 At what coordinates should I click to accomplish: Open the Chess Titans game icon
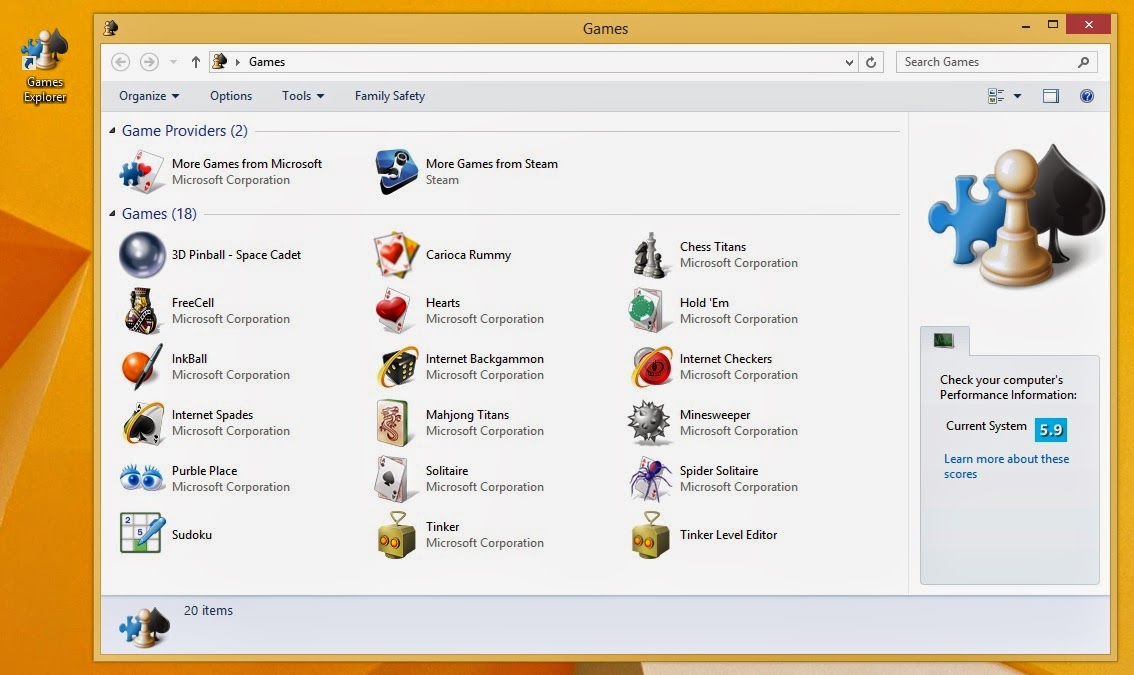point(649,255)
